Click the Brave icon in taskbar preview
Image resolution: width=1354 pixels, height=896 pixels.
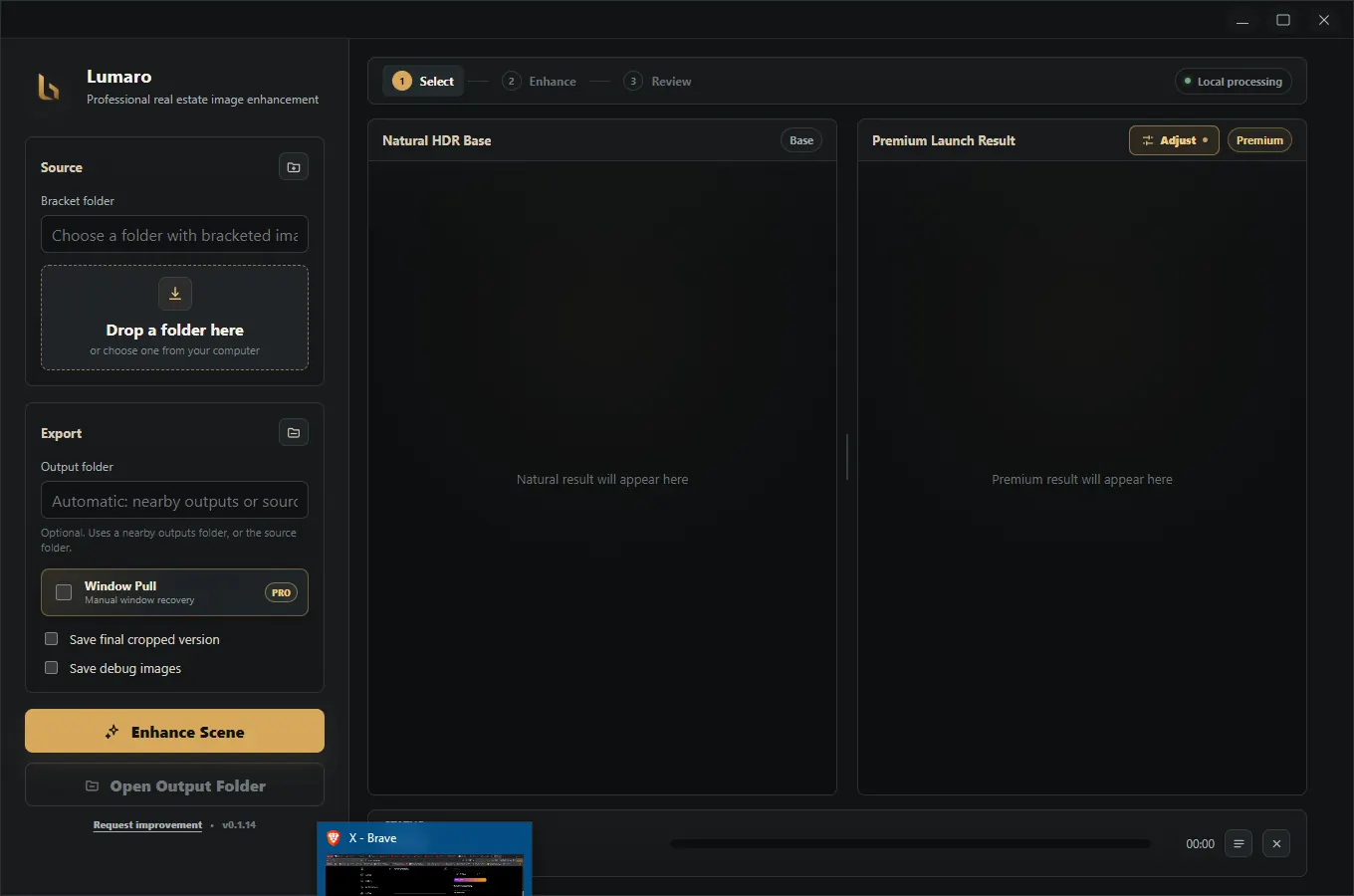[x=334, y=838]
